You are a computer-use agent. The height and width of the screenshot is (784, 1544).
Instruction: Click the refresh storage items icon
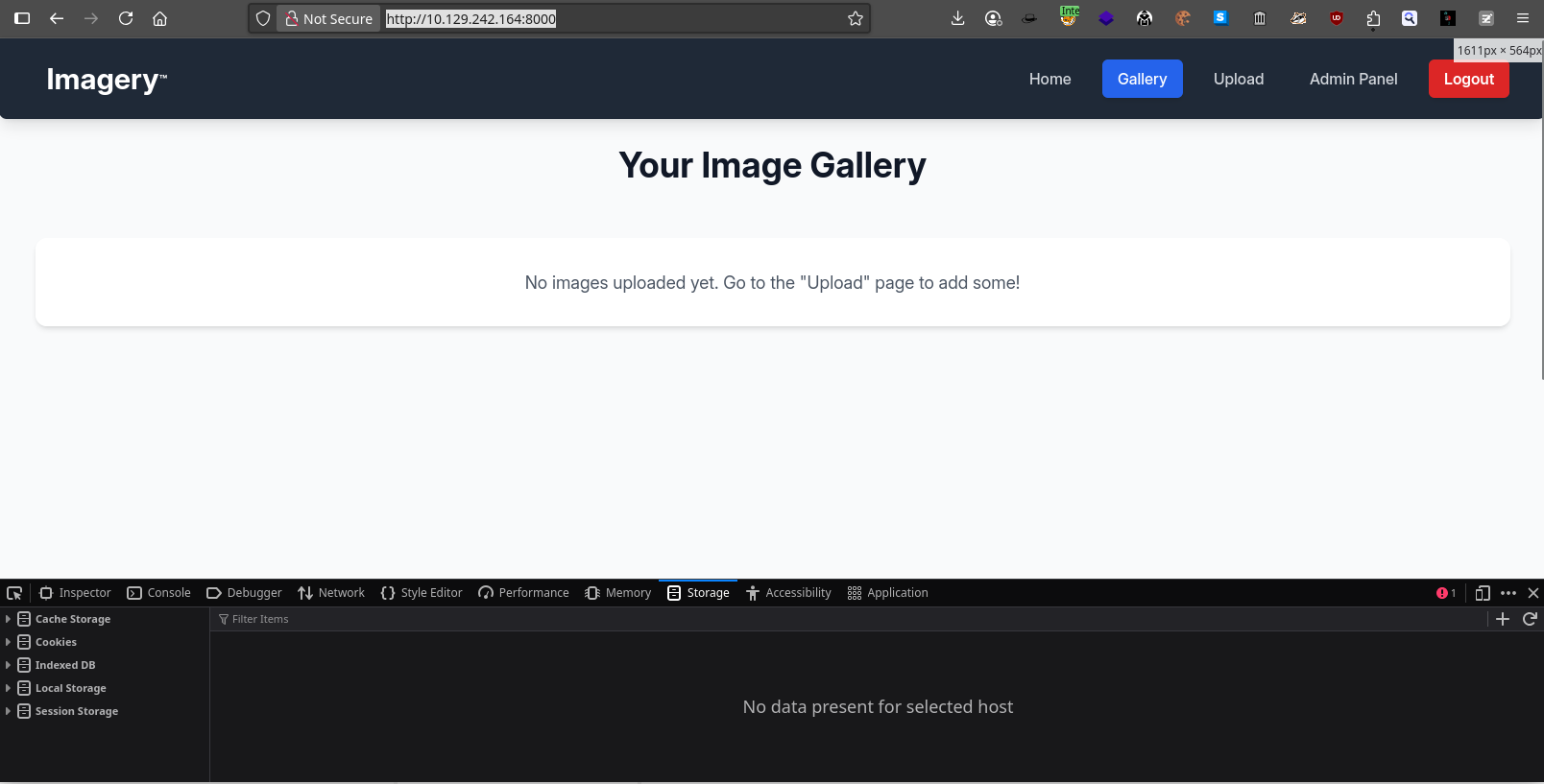click(x=1530, y=619)
